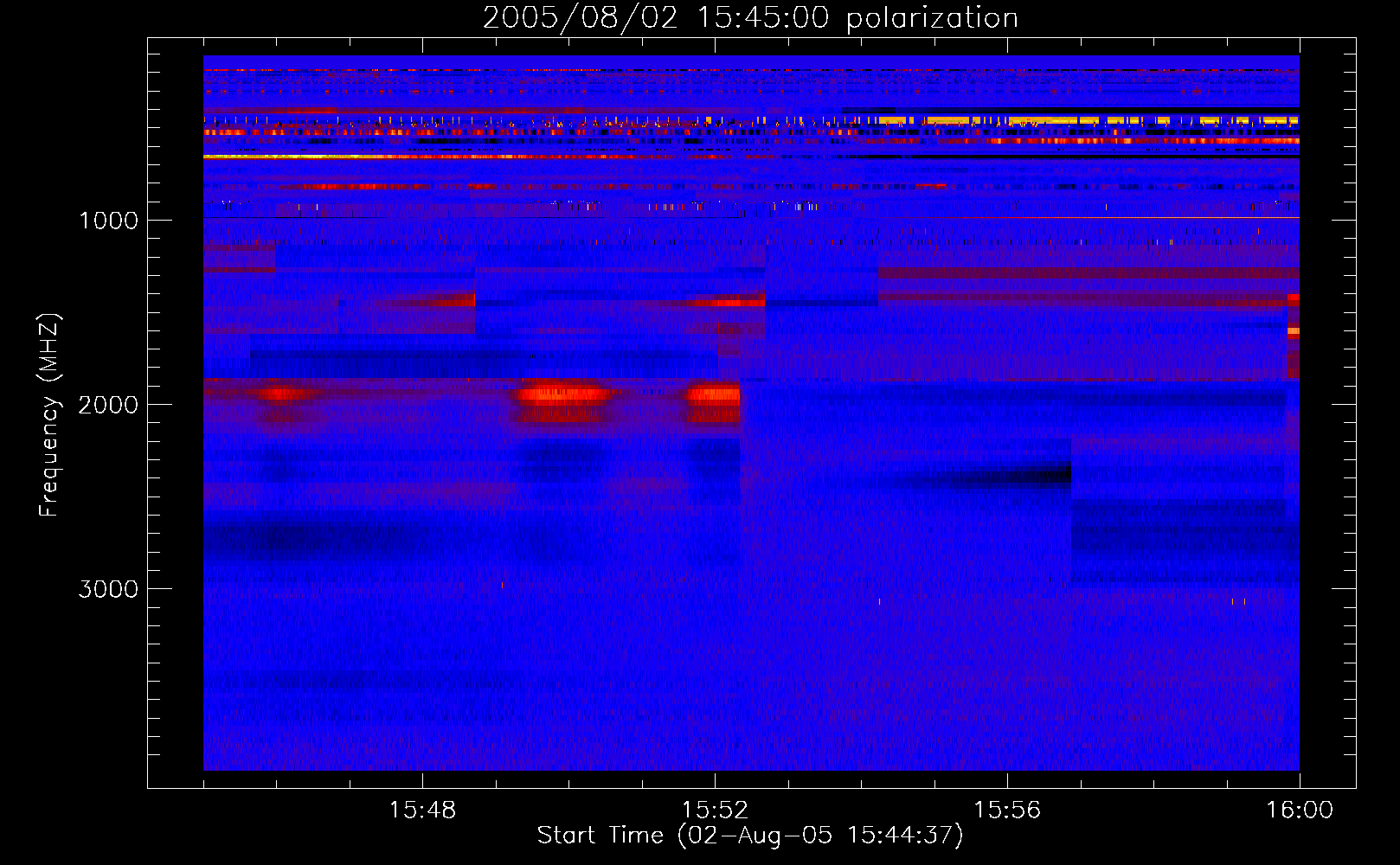This screenshot has height=865, width=1400.
Task: Click the 16:00 time tick label
Action: [1300, 811]
